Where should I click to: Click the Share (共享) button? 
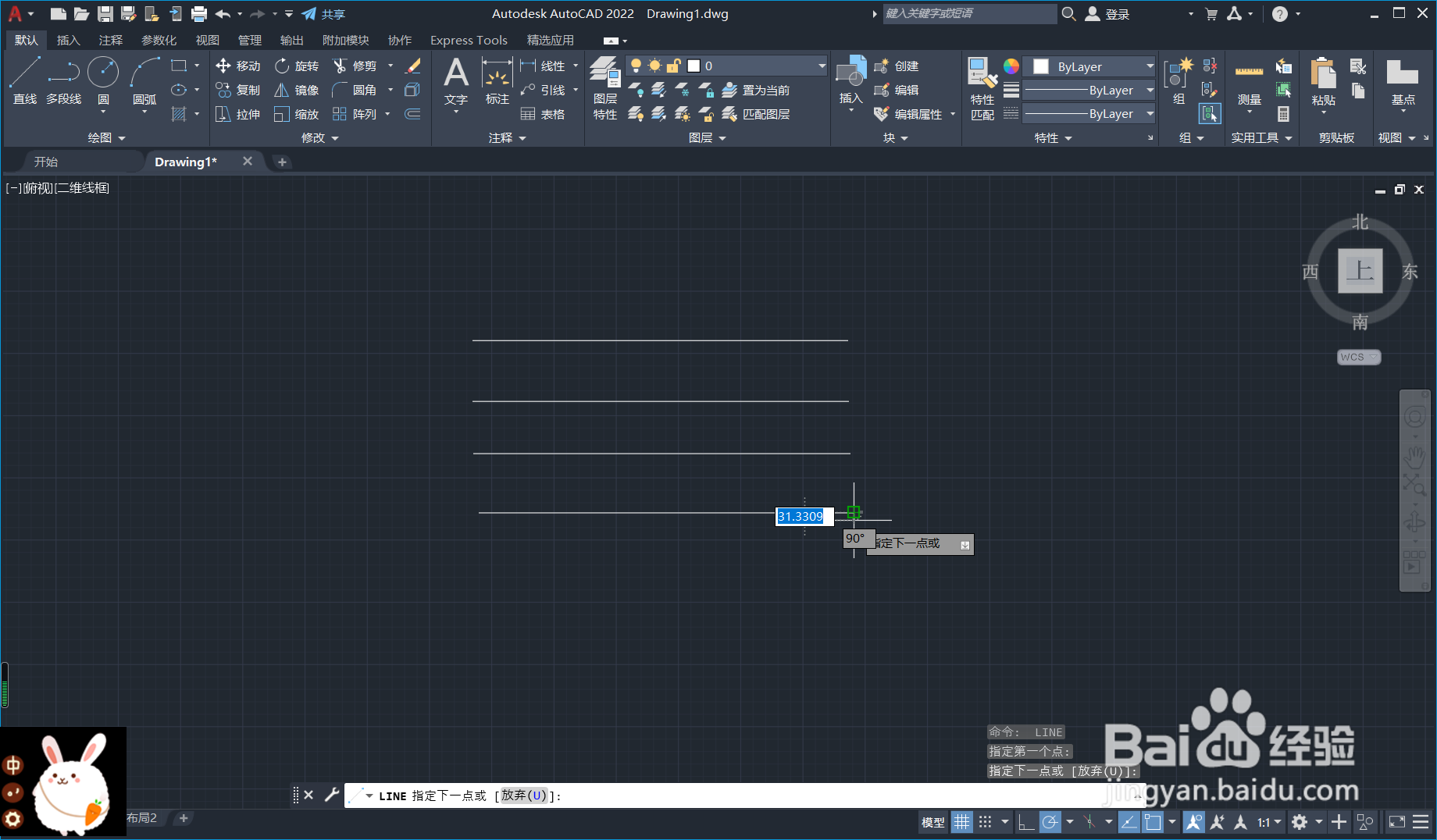[323, 14]
